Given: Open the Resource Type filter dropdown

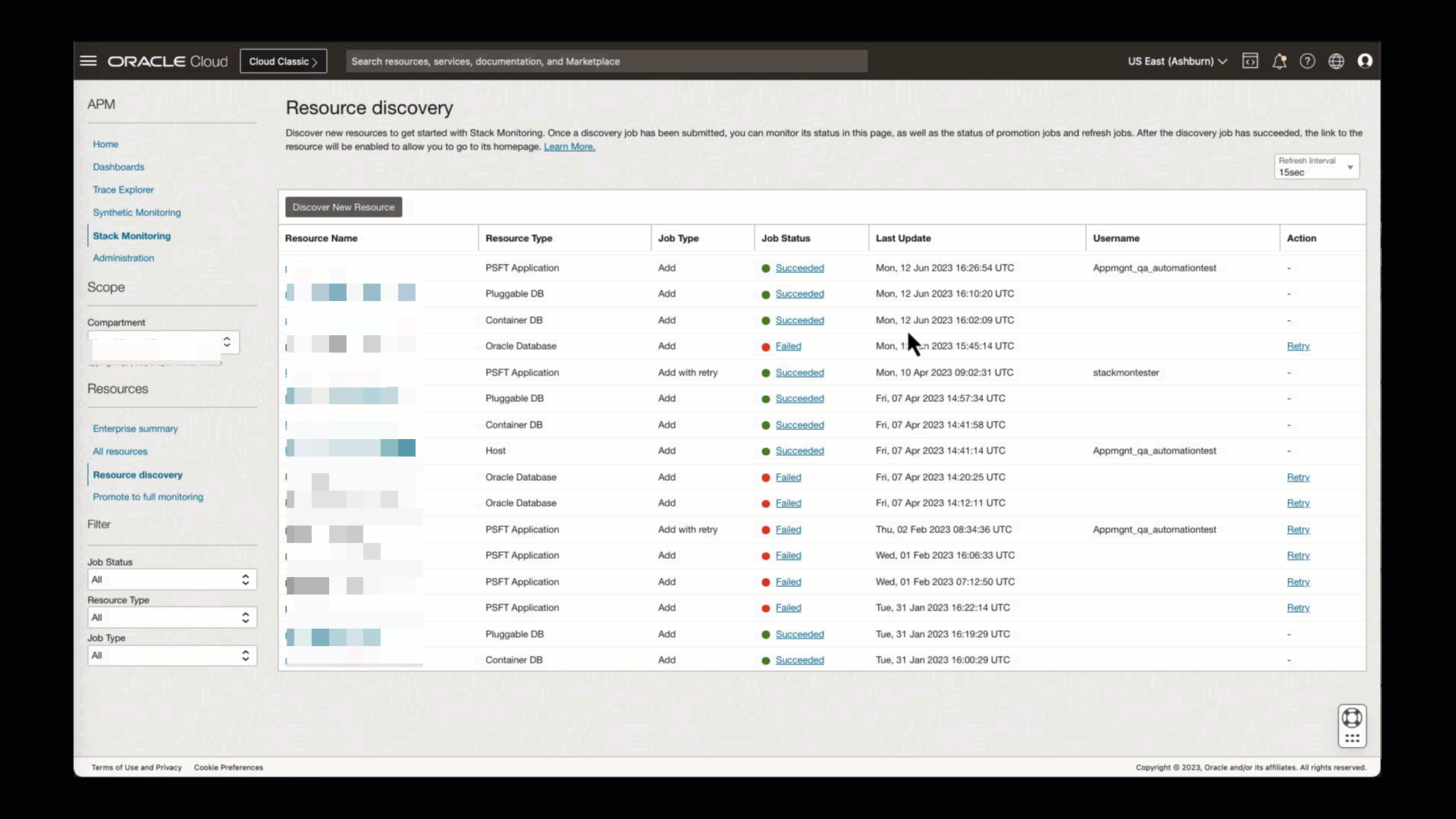Looking at the screenshot, I should [171, 617].
